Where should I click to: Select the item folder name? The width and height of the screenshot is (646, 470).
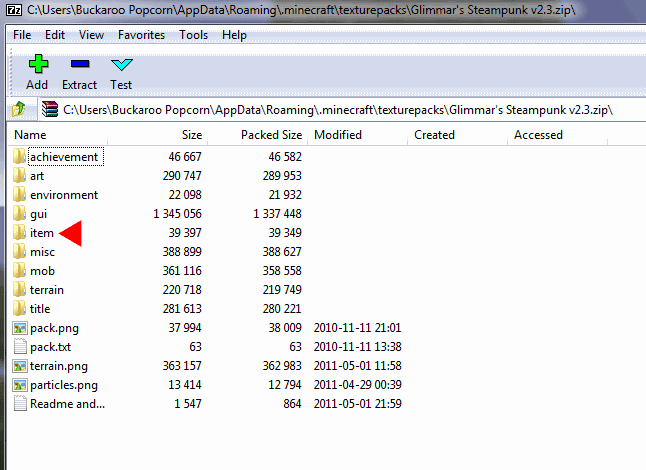[42, 233]
